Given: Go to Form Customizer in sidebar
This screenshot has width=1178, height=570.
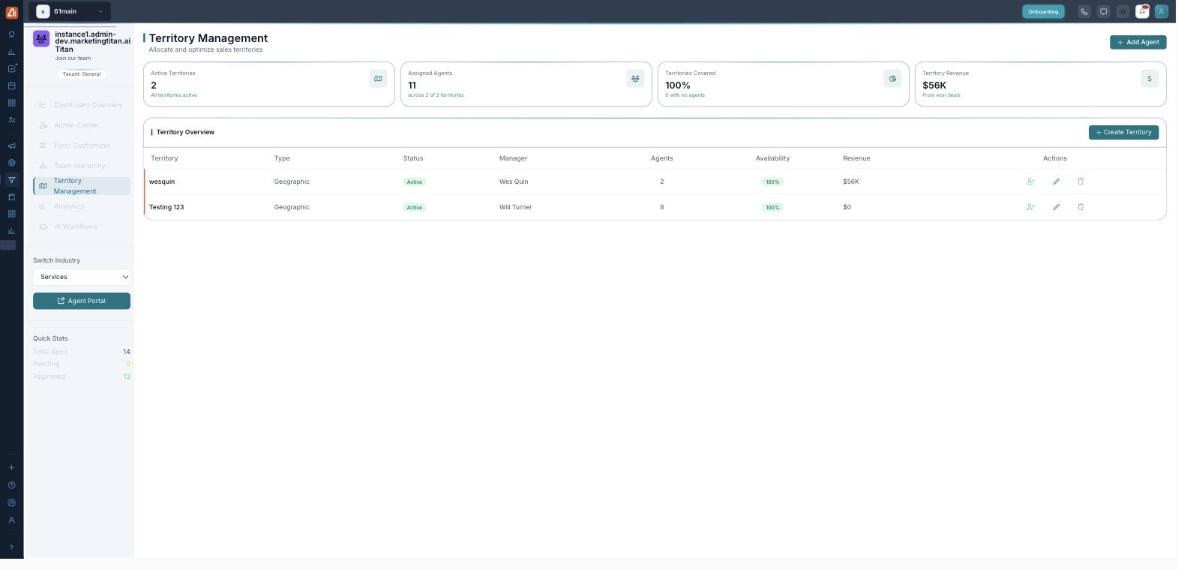Looking at the screenshot, I should tap(82, 146).
